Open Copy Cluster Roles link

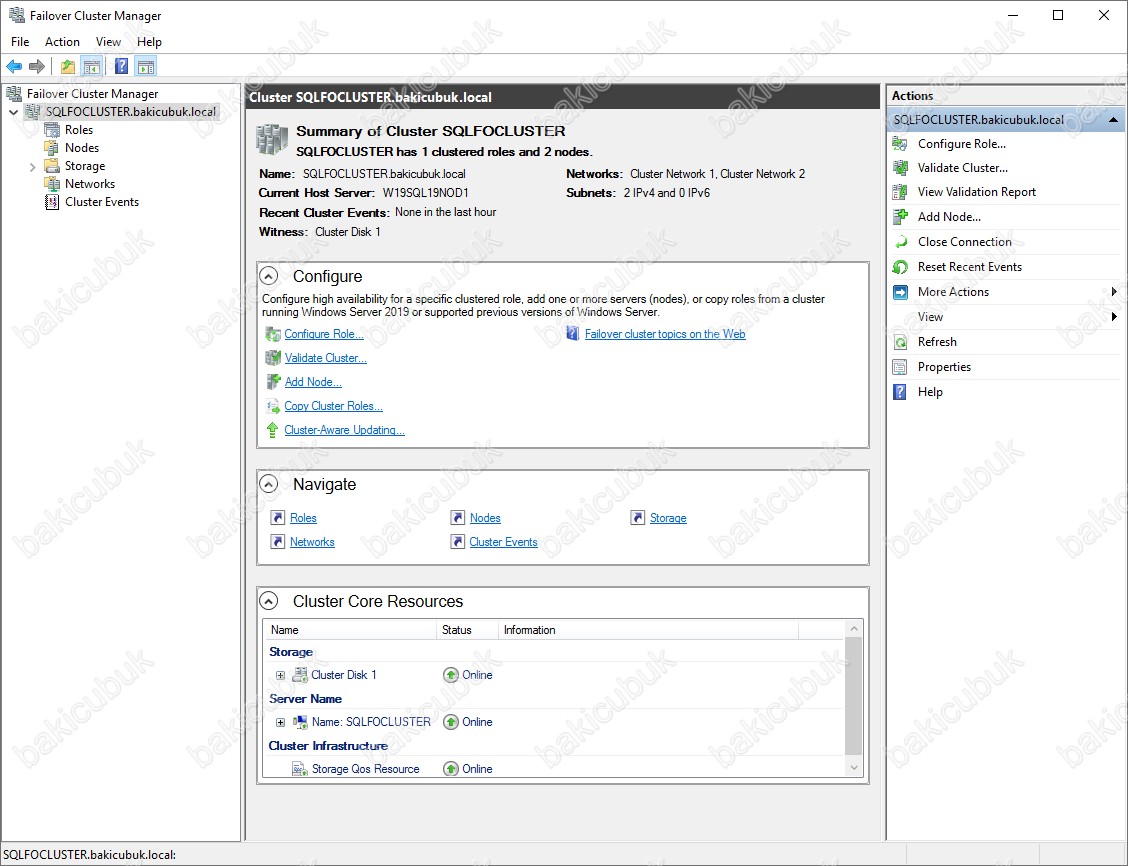333,406
